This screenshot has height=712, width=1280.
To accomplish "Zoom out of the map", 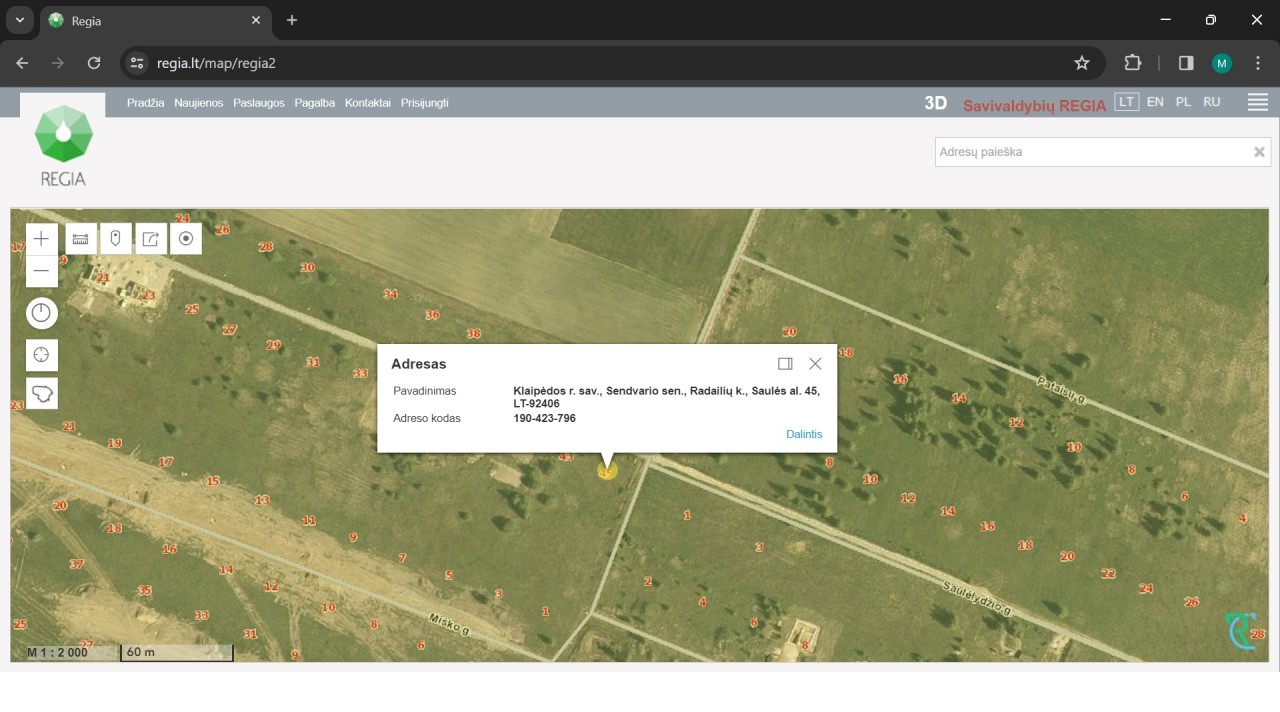I will coord(41,271).
